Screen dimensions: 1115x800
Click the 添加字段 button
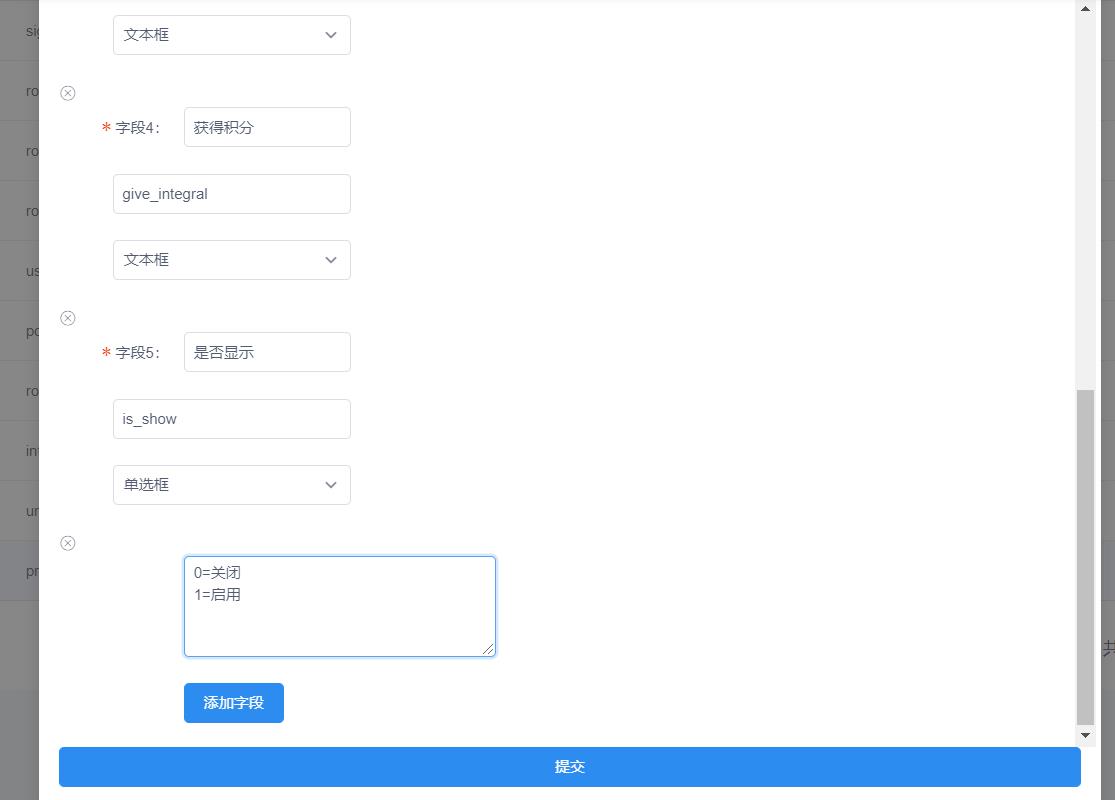233,703
